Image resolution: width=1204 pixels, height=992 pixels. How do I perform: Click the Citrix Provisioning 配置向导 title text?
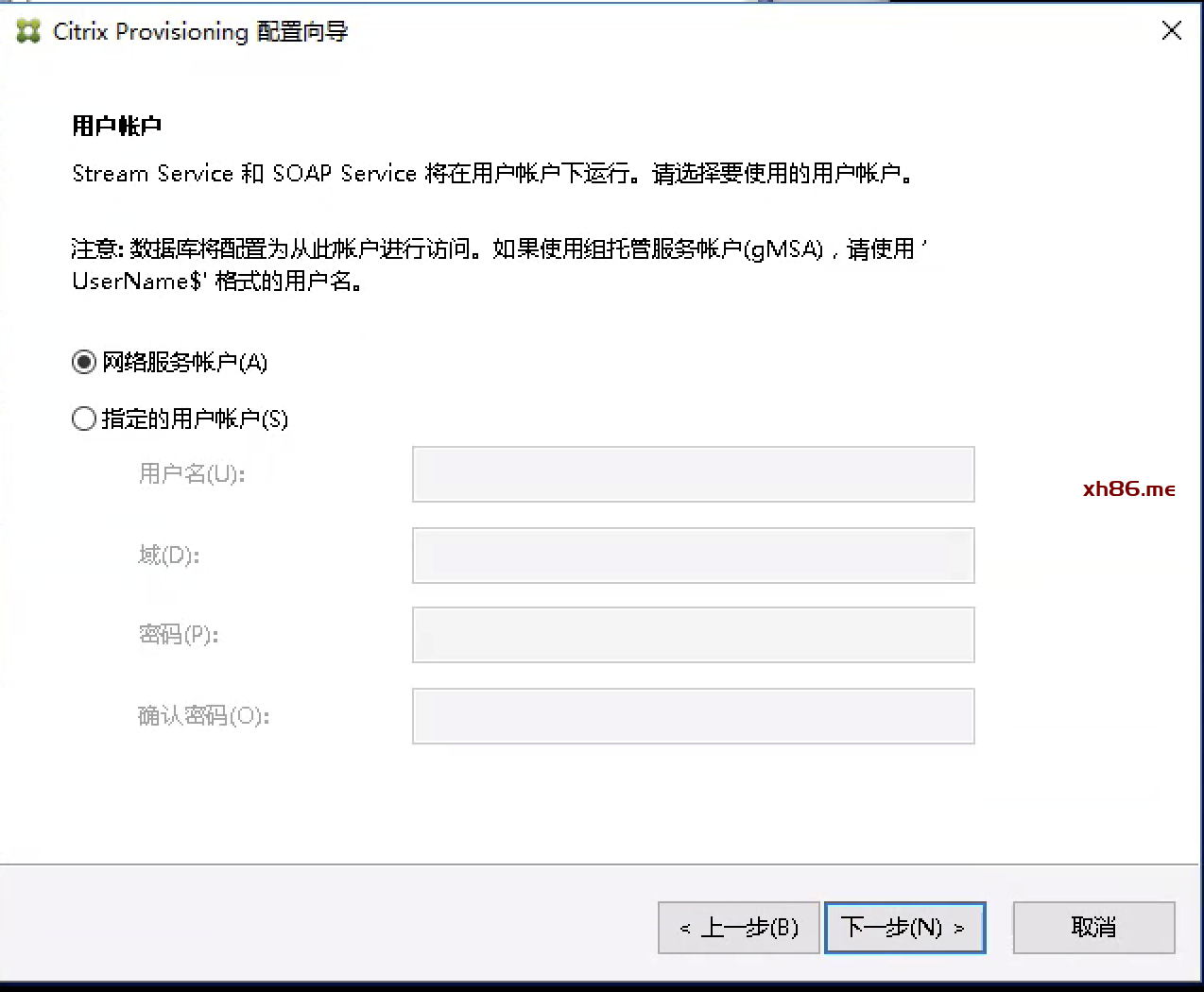[x=200, y=31]
